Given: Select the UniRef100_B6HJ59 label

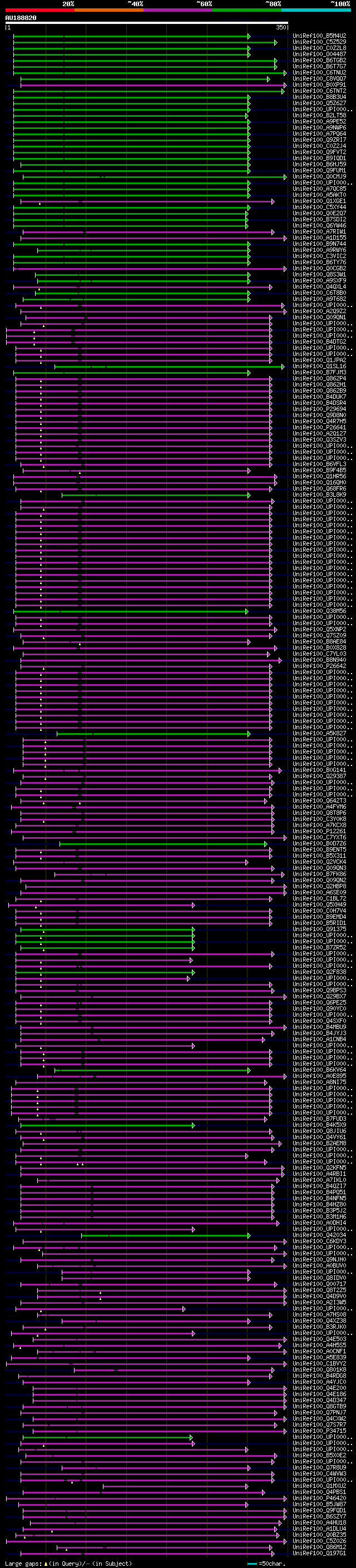Looking at the screenshot, I should coord(319,164).
